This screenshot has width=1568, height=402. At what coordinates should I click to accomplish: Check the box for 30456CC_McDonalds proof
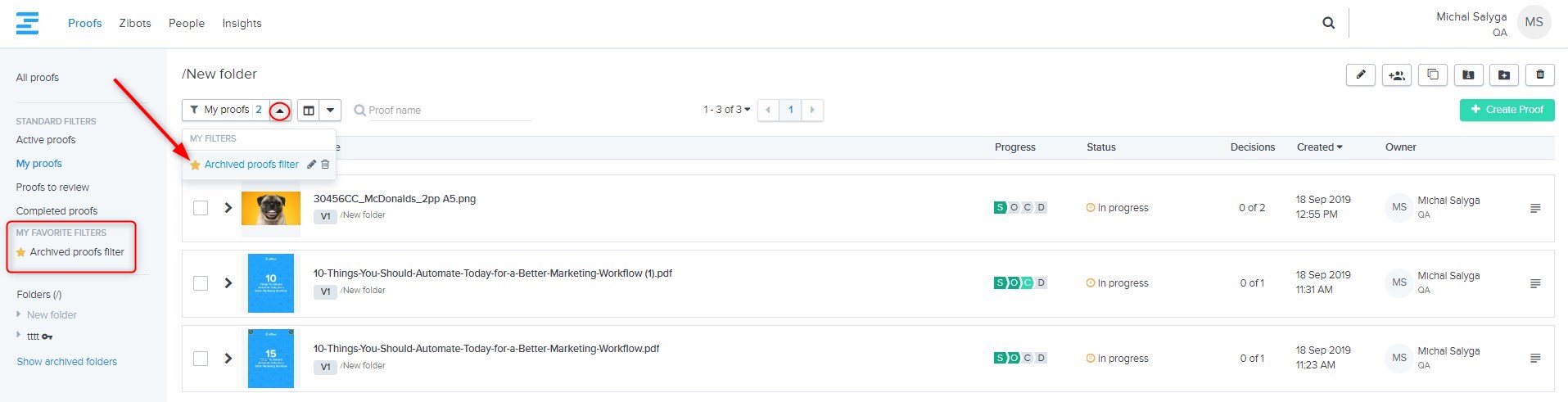point(201,208)
